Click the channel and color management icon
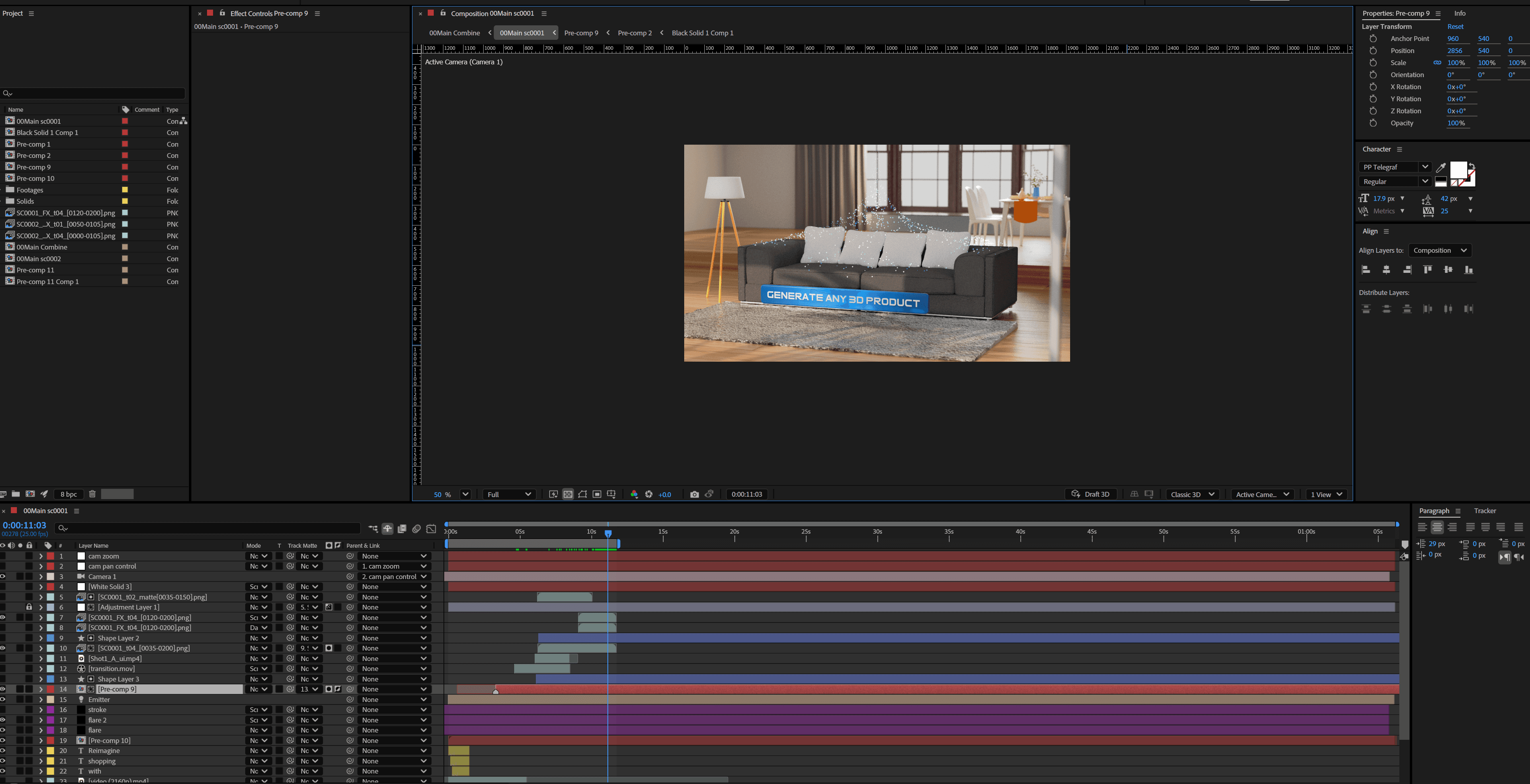Image resolution: width=1530 pixels, height=784 pixels. click(634, 494)
